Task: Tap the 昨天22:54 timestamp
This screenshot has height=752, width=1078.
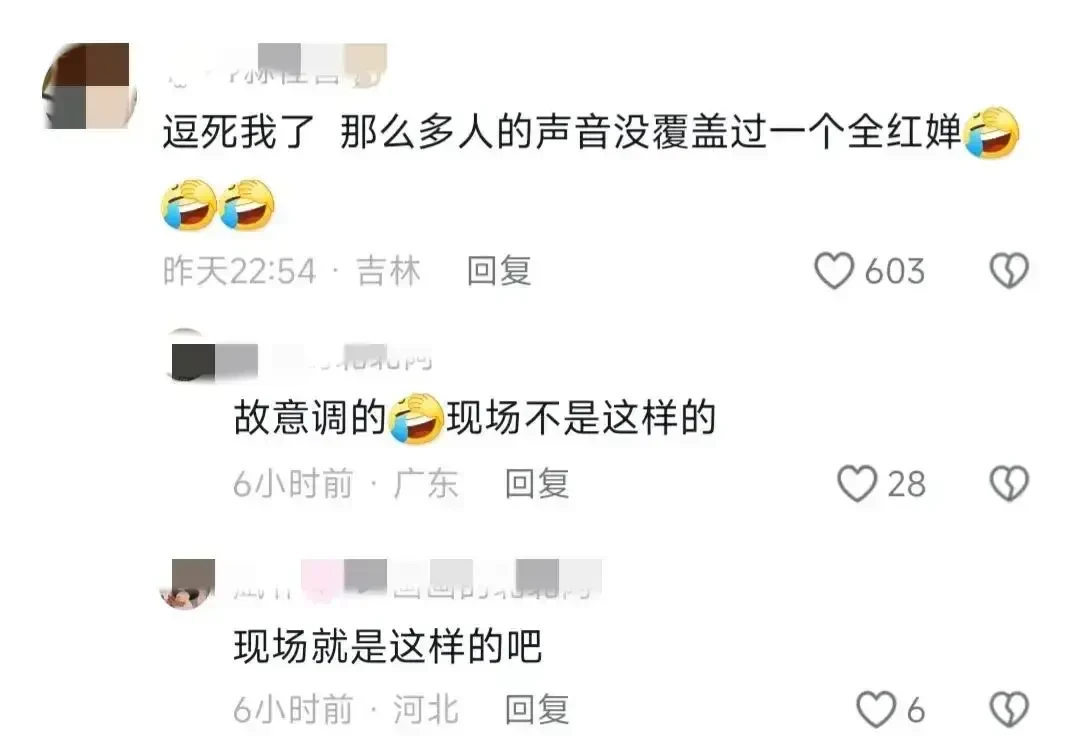Action: 239,271
